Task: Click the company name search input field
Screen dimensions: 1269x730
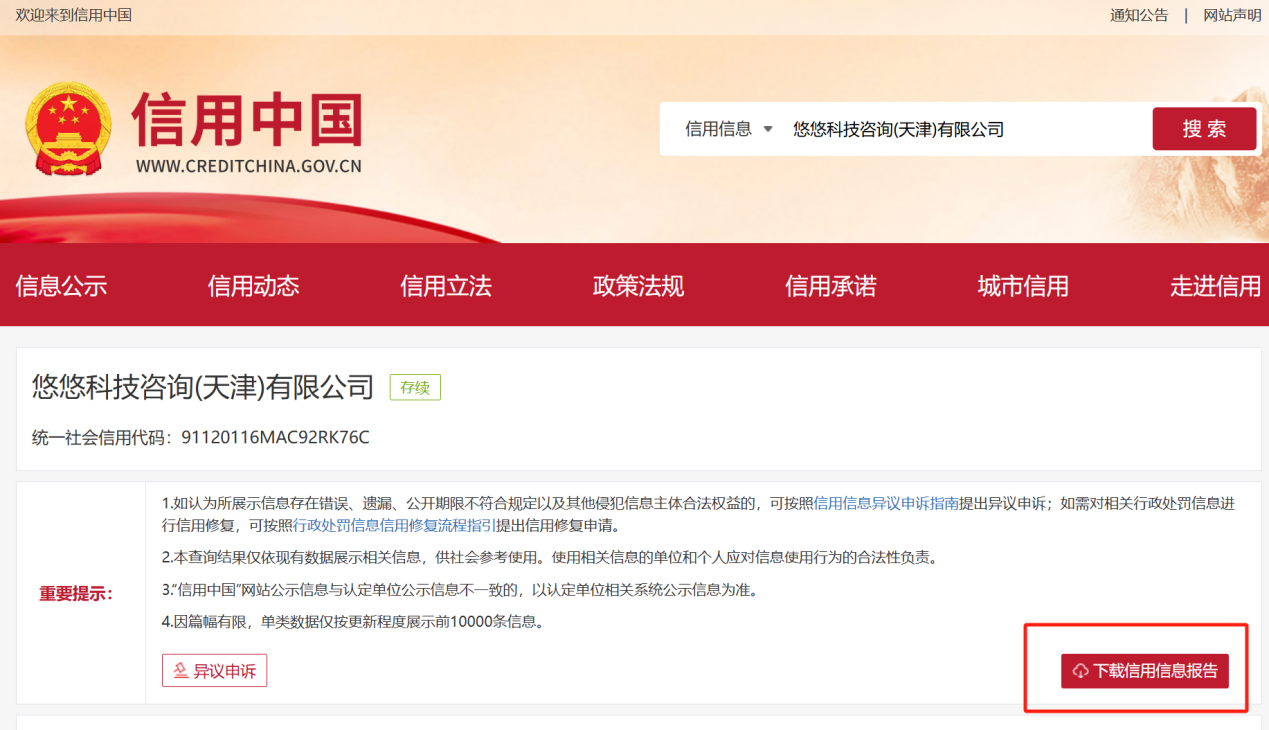Action: point(965,129)
